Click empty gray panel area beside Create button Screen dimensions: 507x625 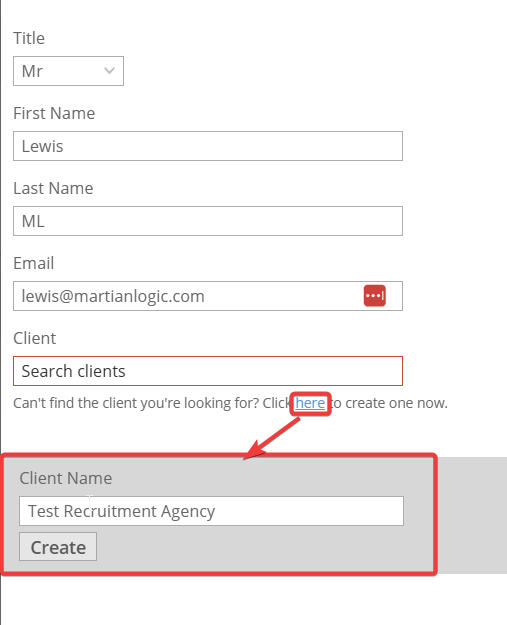[x=263, y=547]
